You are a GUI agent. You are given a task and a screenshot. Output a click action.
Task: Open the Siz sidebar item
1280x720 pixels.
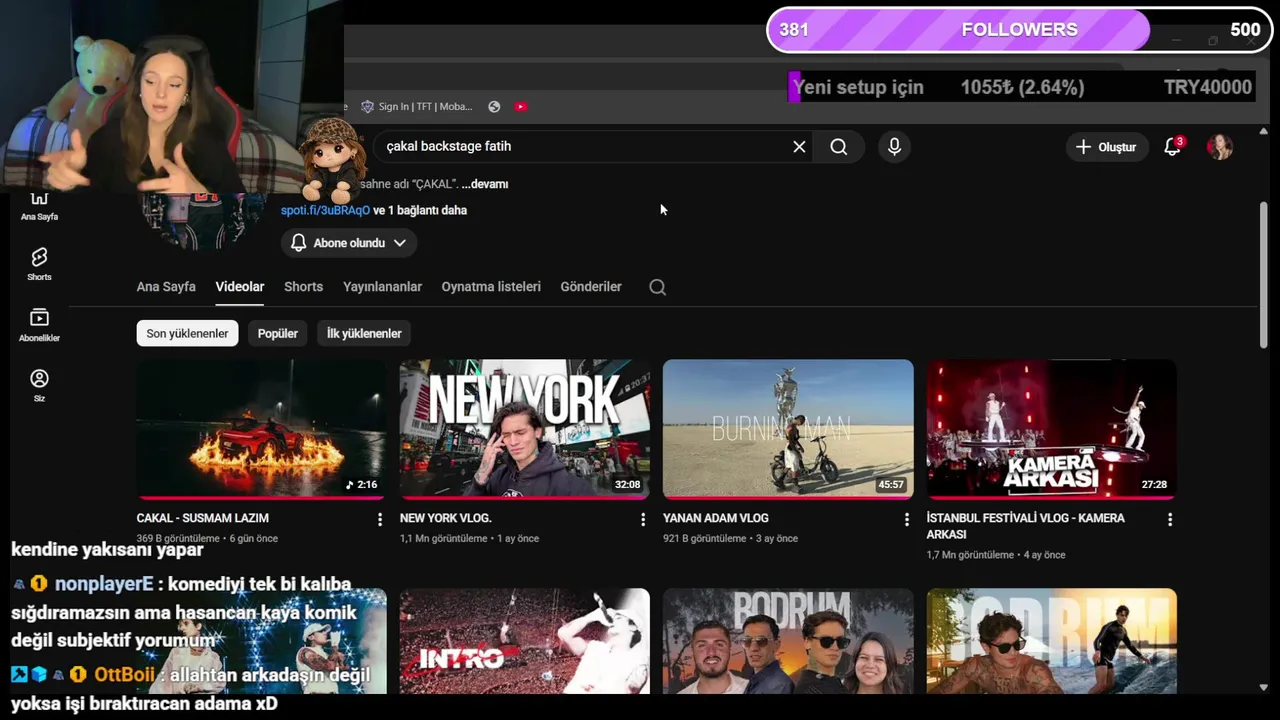(39, 385)
